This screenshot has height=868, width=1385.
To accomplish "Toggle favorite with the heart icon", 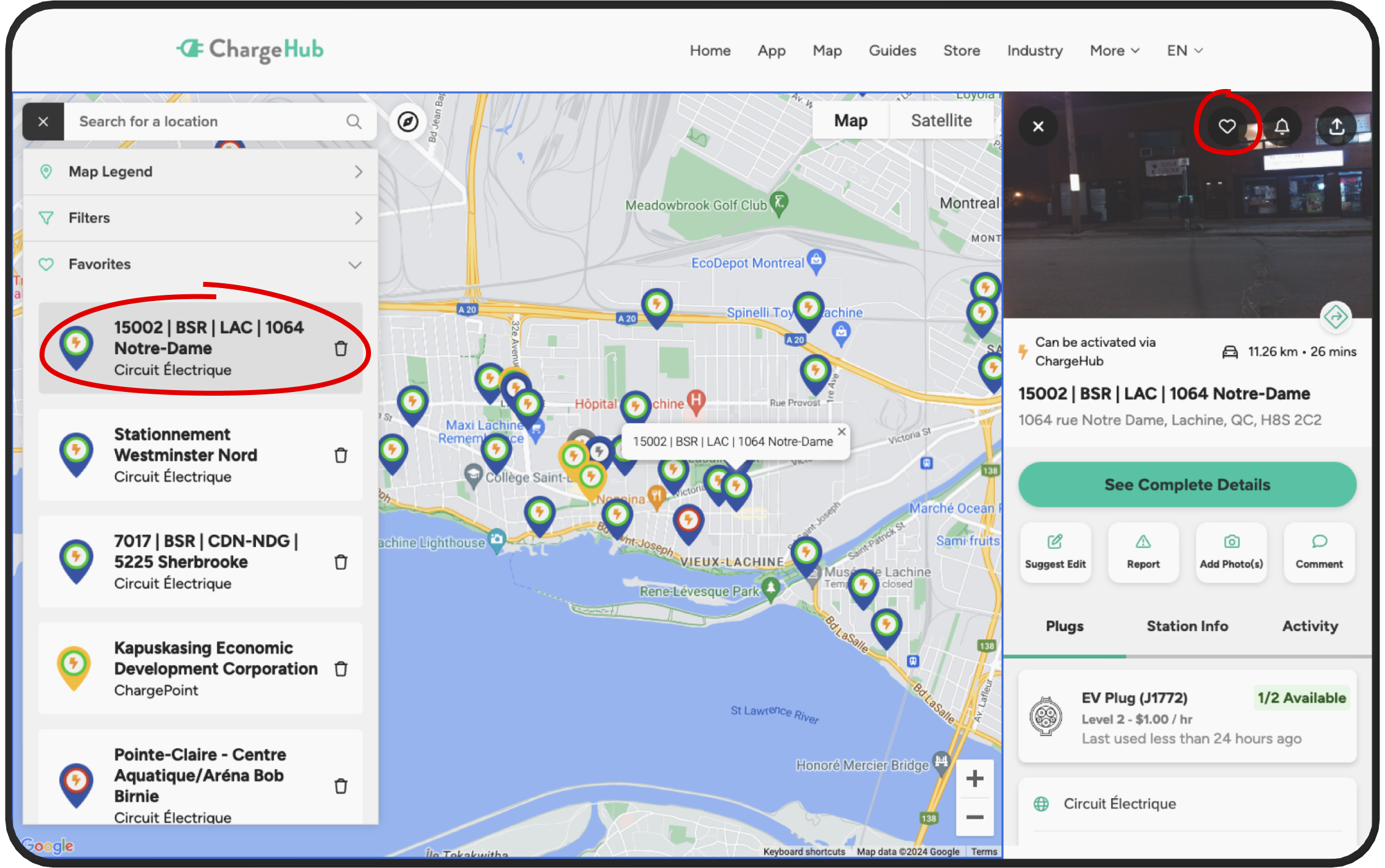I will [x=1227, y=127].
